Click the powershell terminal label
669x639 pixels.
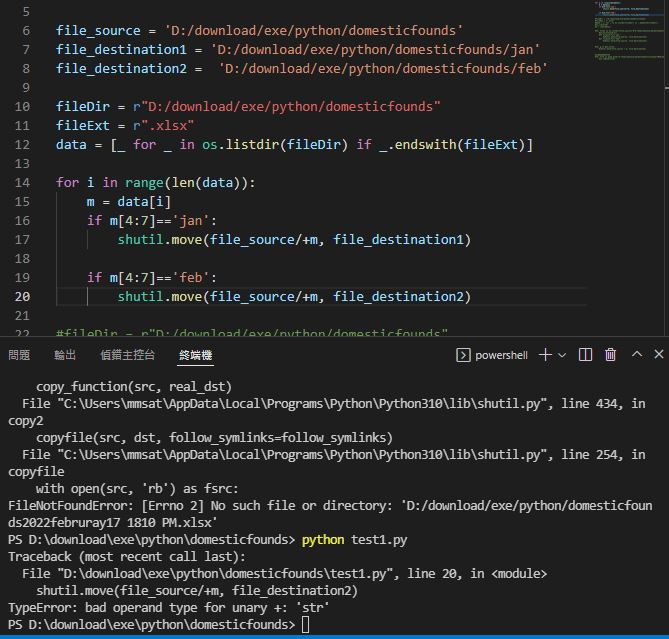coord(501,355)
